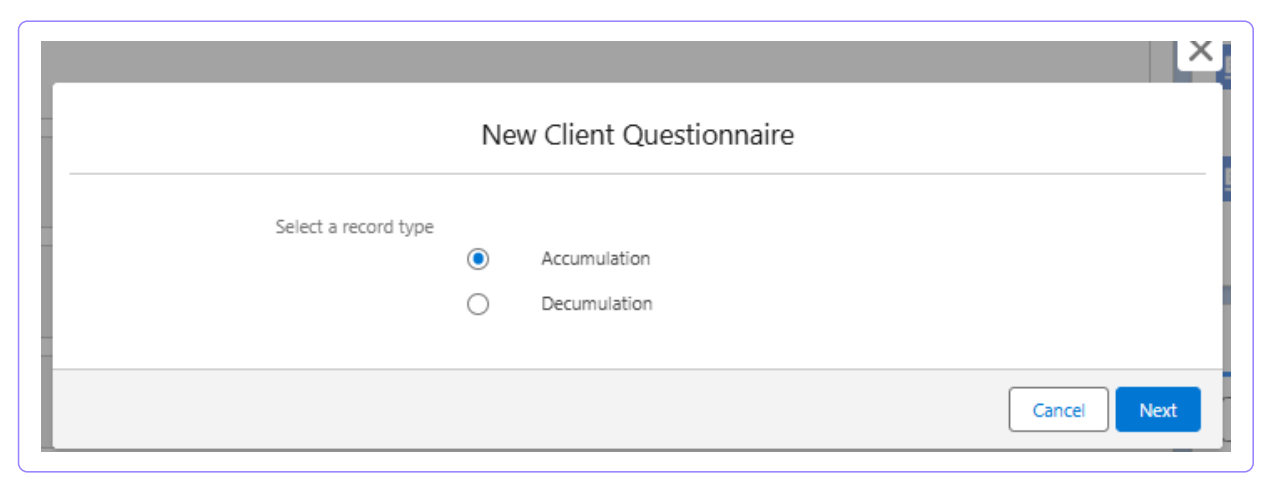
Task: Keep Accumulation as the selected record type
Action: click(x=478, y=259)
